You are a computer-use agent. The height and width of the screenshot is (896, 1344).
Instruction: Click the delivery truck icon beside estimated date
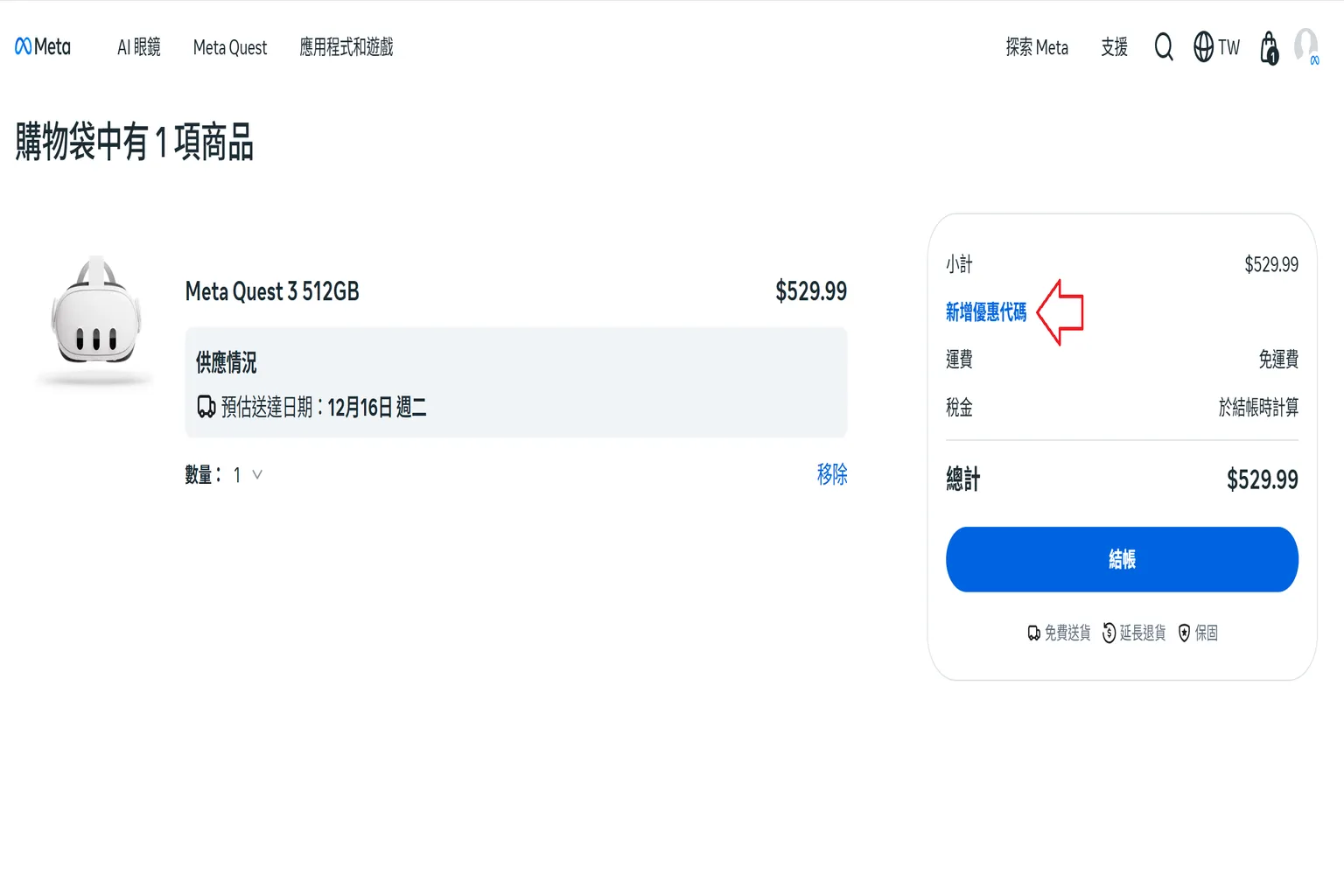[x=206, y=406]
